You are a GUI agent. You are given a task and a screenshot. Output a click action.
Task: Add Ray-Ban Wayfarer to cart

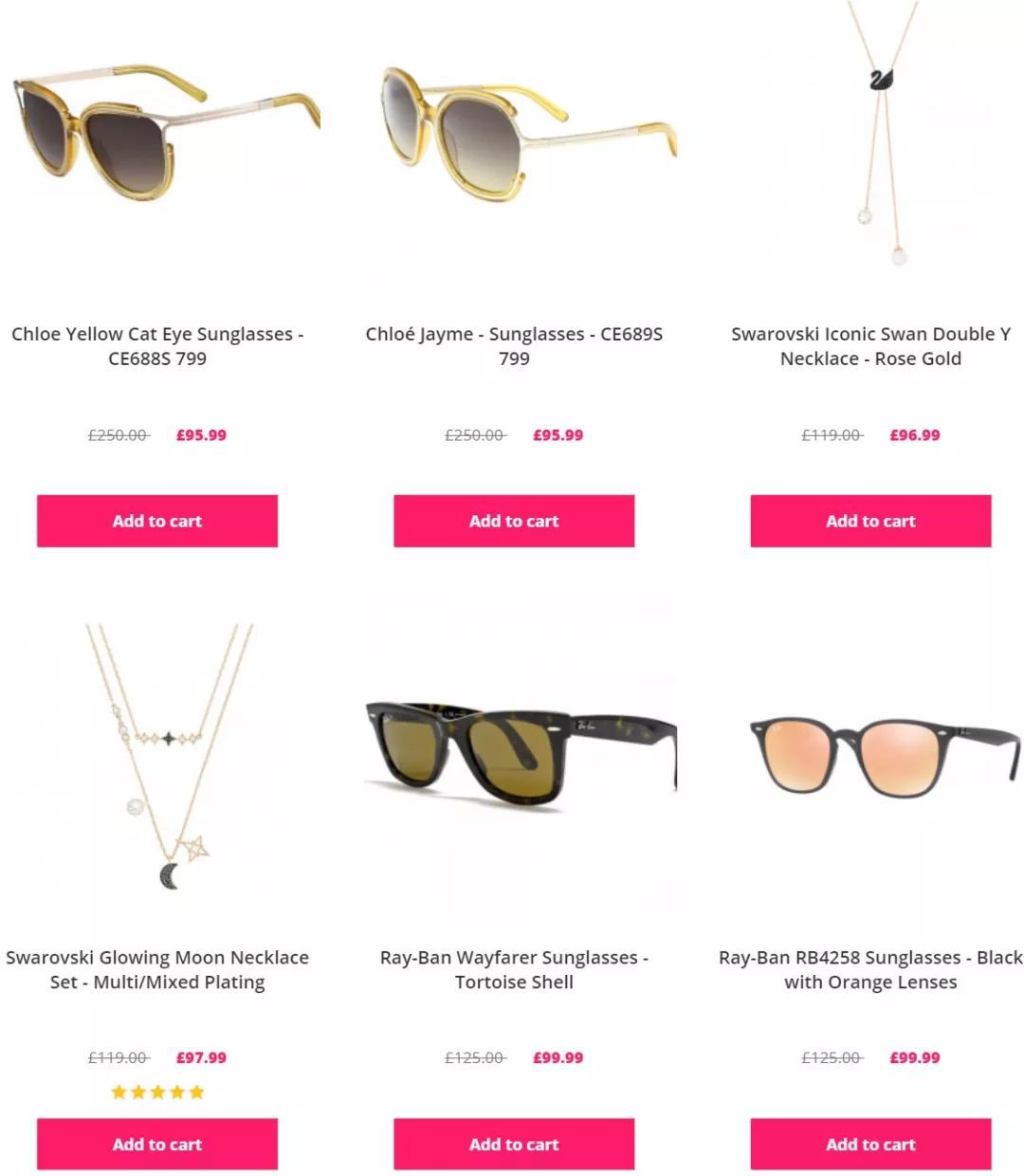coord(514,1144)
